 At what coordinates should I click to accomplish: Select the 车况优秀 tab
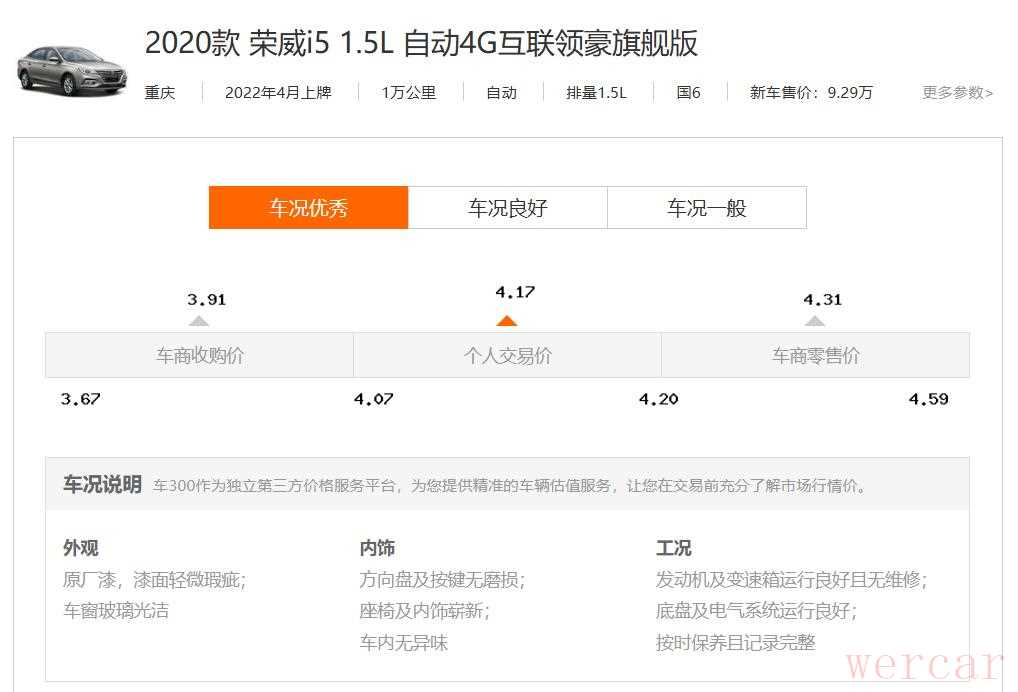(x=308, y=208)
